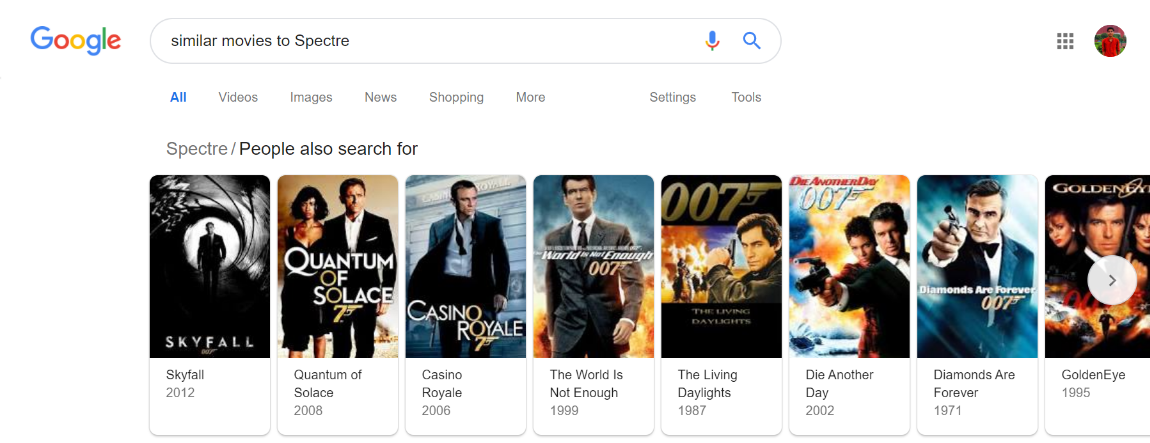
Task: Start voice search with the microphone icon
Action: coord(712,40)
